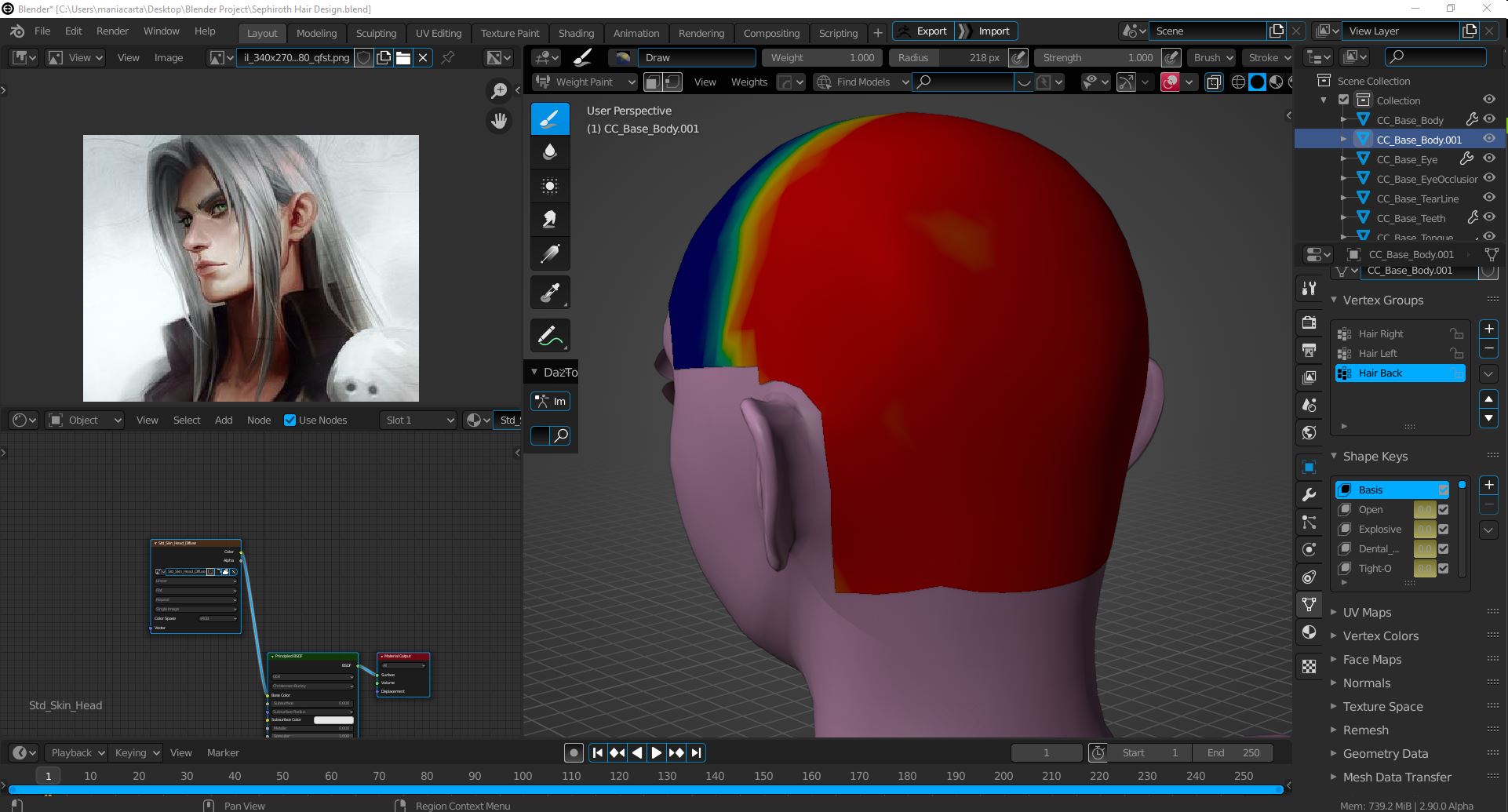Viewport: 1508px width, 812px height.
Task: Select the Smear weight paint tool
Action: click(550, 220)
